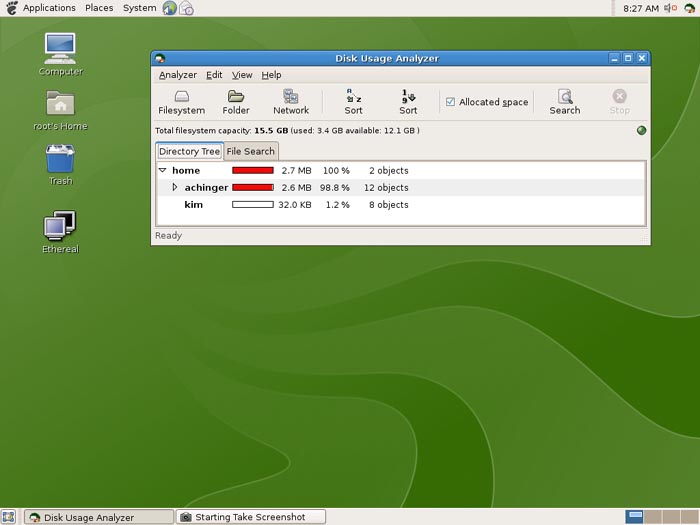Select the Ethereal desktop icon
This screenshot has width=700, height=525.
pyautogui.click(x=60, y=232)
